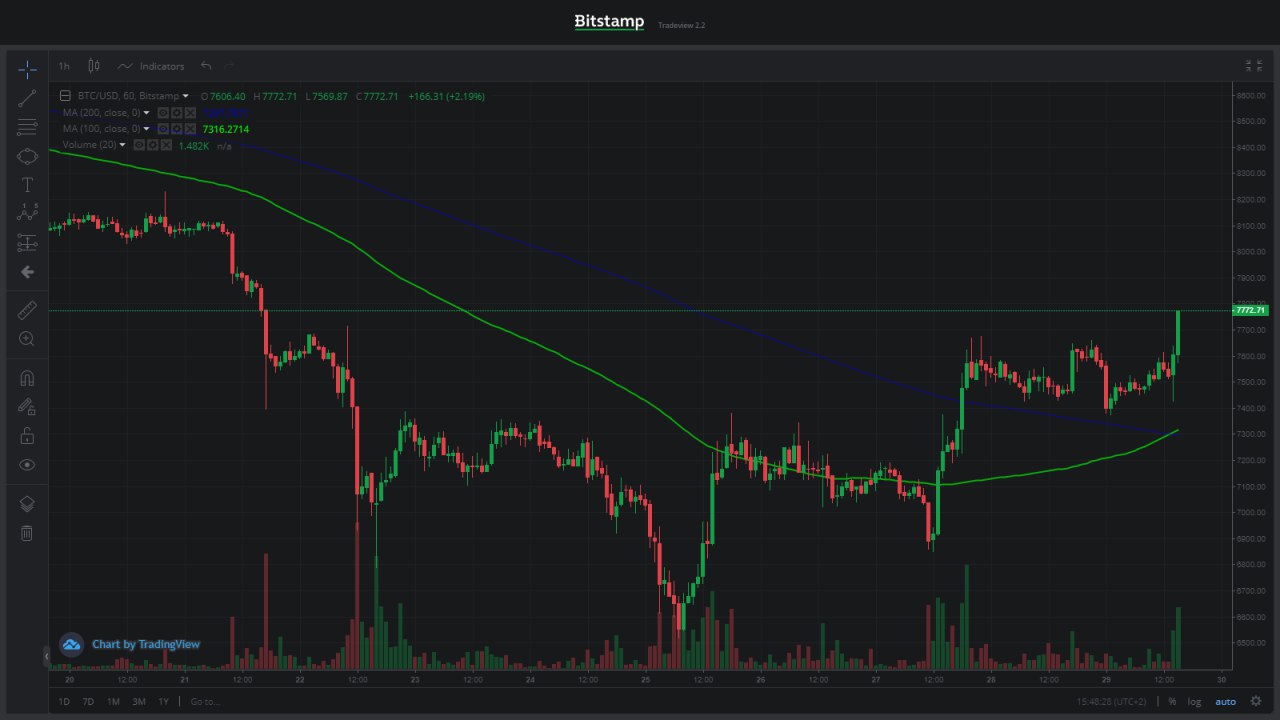Collapse the legend next to BTC/USD
The height and width of the screenshot is (720, 1280).
coord(66,96)
